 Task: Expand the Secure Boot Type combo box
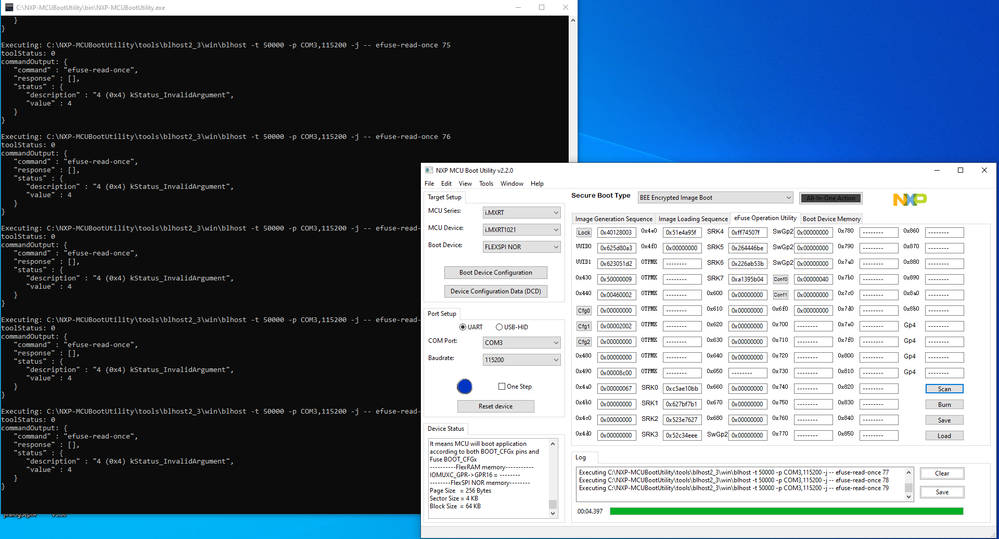click(715, 198)
